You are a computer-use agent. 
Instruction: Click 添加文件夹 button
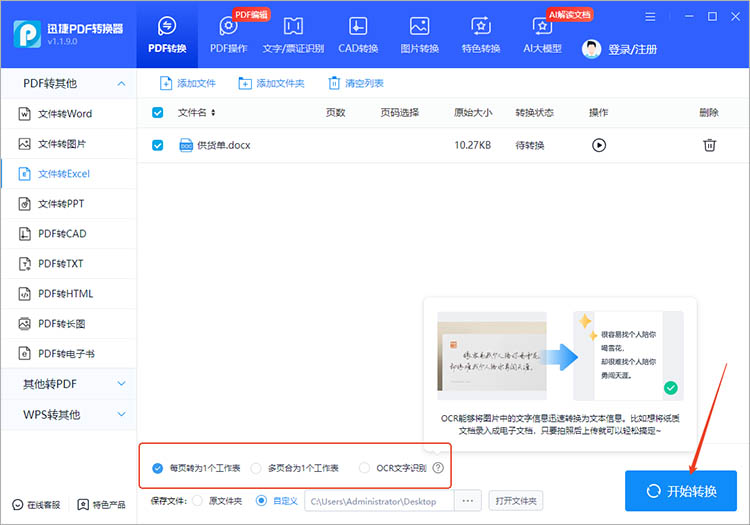[271, 83]
